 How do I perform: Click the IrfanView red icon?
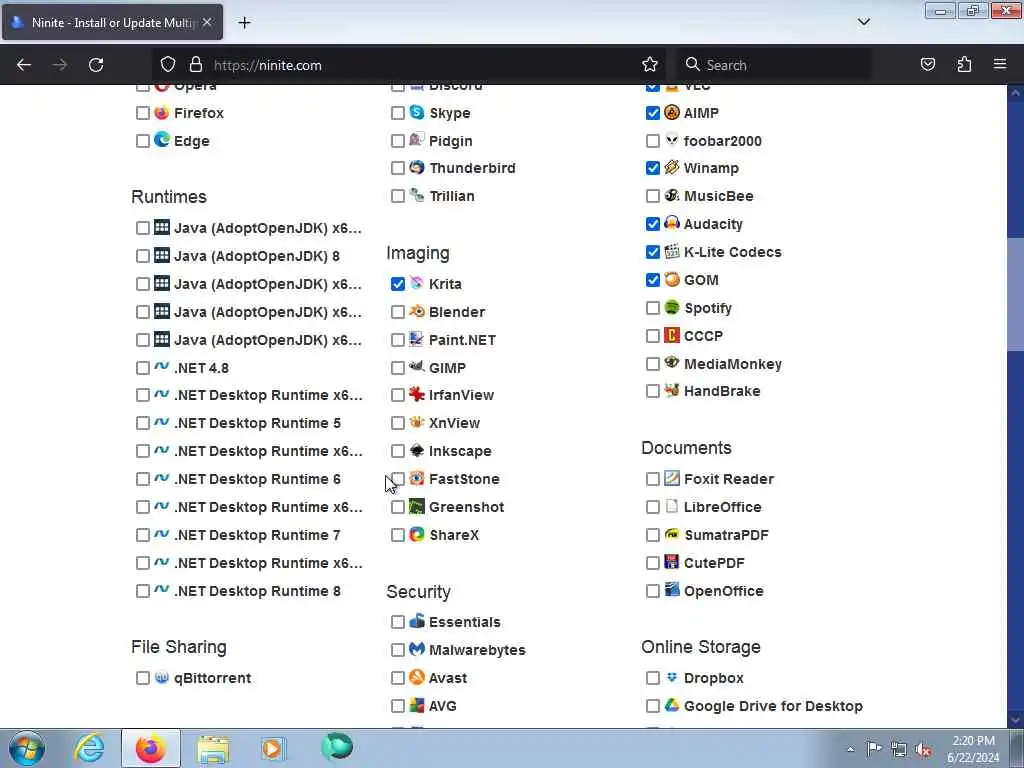(x=417, y=394)
